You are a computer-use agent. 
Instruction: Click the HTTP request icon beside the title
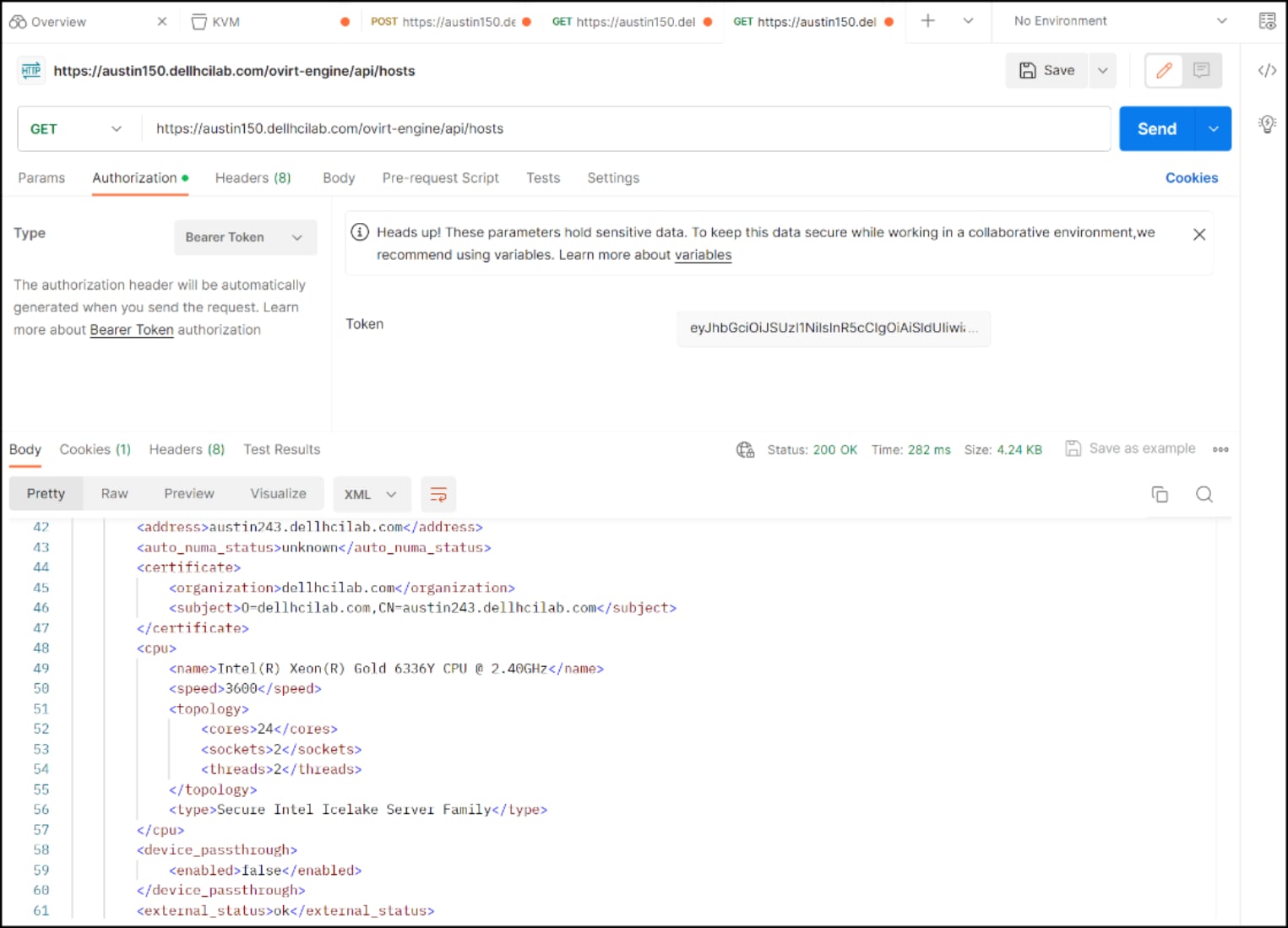coord(31,71)
